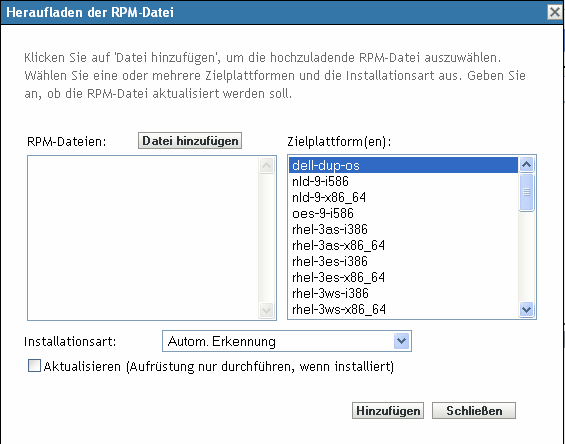Select 'nld-9-i586' in the platform list
The width and height of the screenshot is (565, 444).
coord(403,181)
